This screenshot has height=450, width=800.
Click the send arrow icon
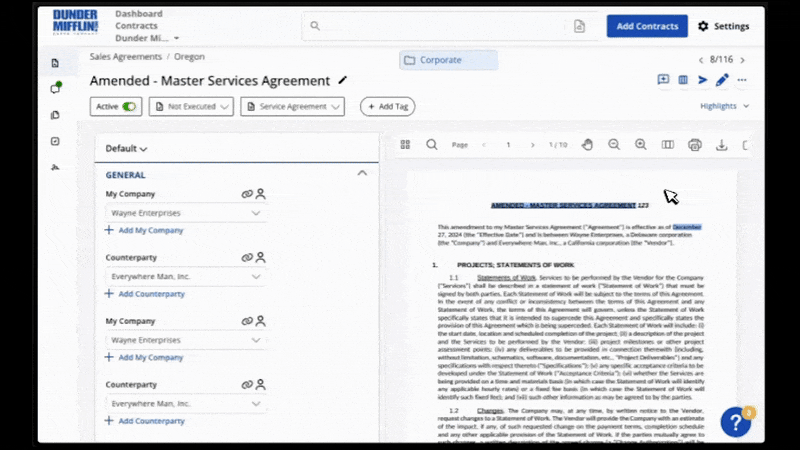(x=703, y=80)
